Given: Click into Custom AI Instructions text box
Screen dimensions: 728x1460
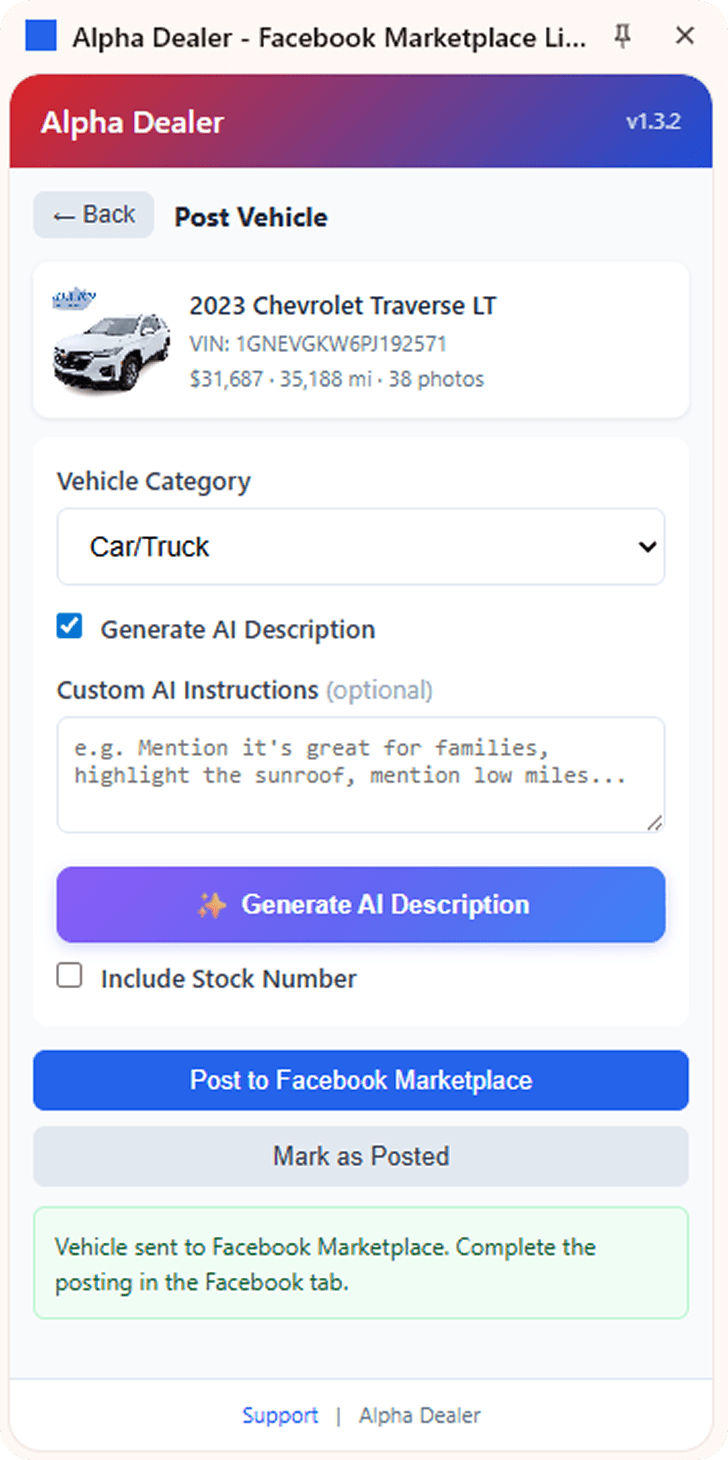Looking at the screenshot, I should click(361, 775).
